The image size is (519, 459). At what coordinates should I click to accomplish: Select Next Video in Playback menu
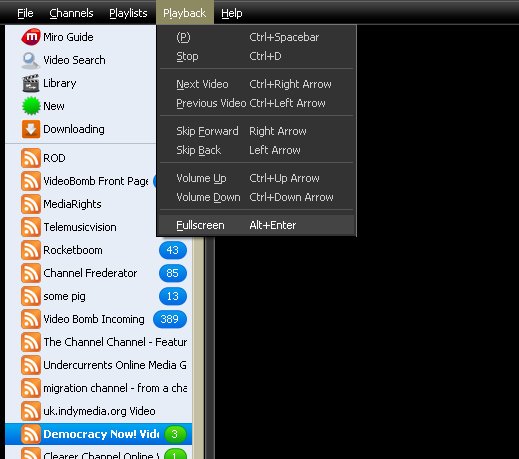click(256, 84)
